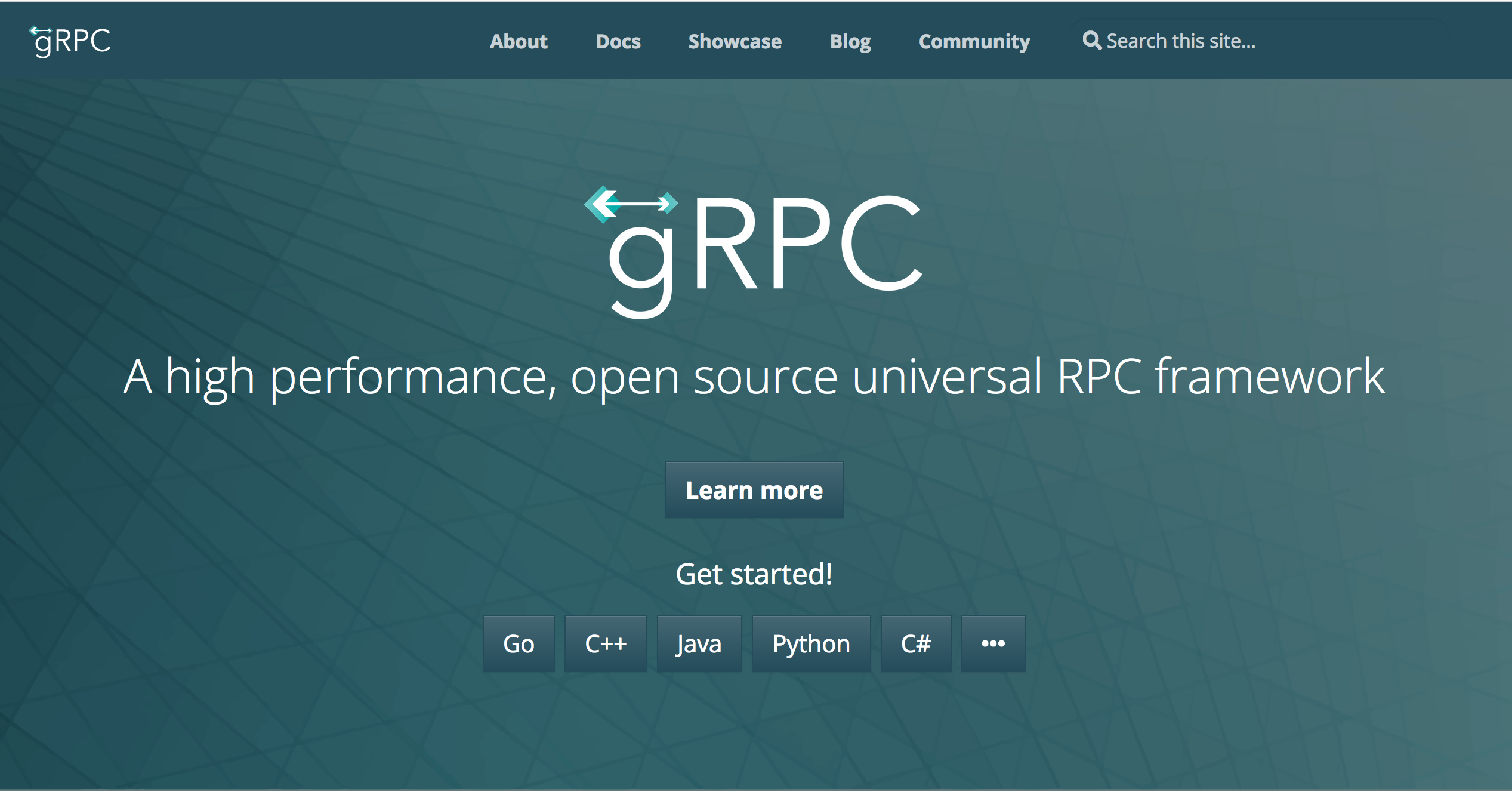
Task: Click the teal arrow emblem above the logo
Action: coord(630,204)
